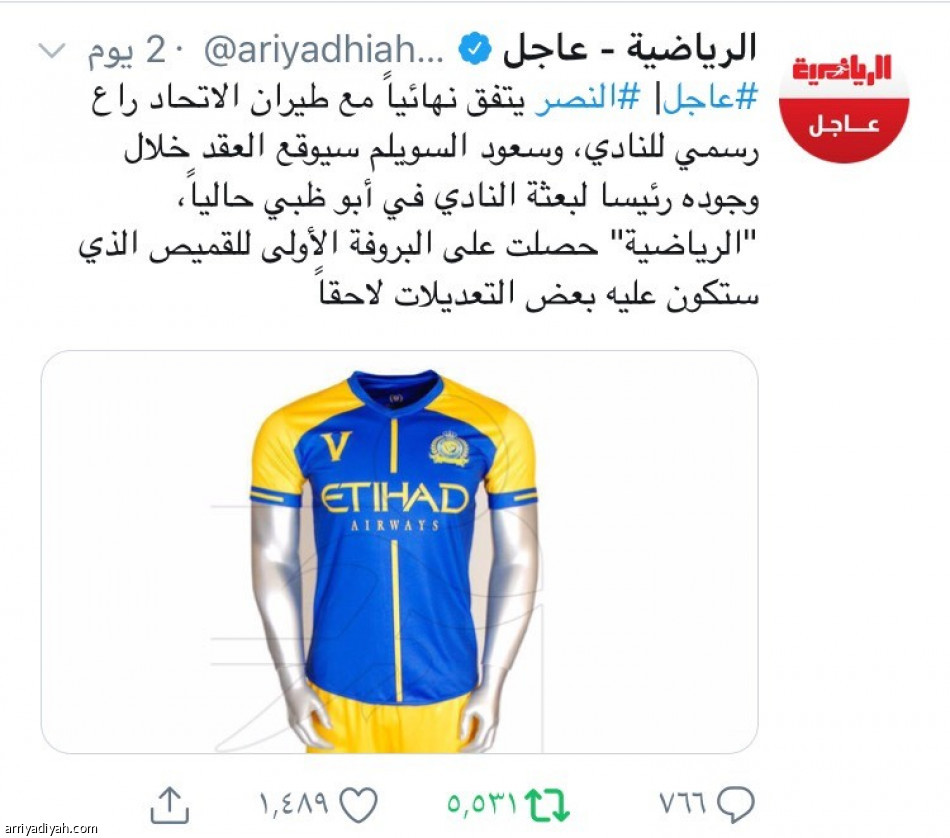Open the reply speech bubble icon
Image resolution: width=950 pixels, height=838 pixels.
736,804
